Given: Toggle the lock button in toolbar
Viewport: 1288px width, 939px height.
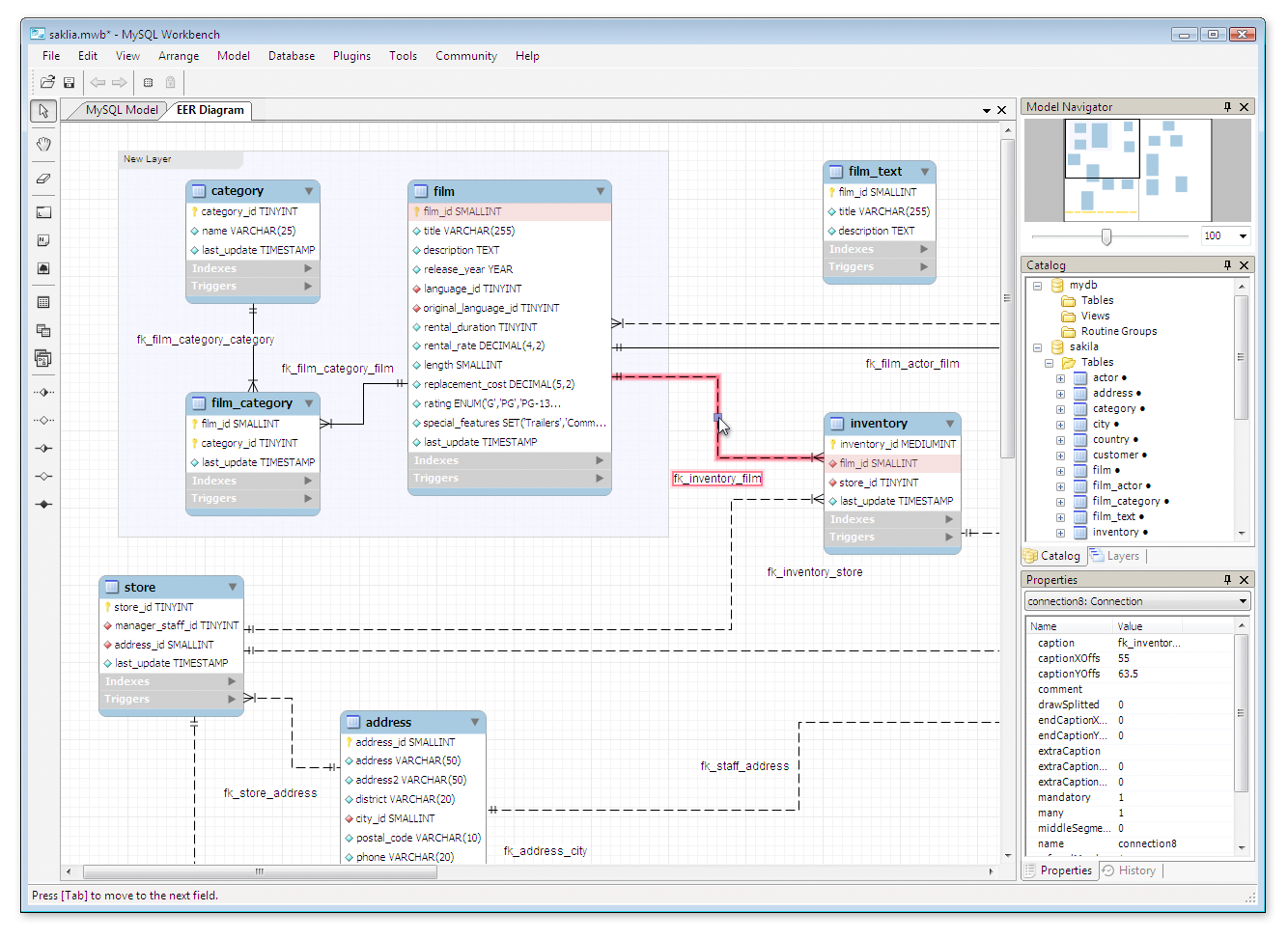Looking at the screenshot, I should coord(171,82).
